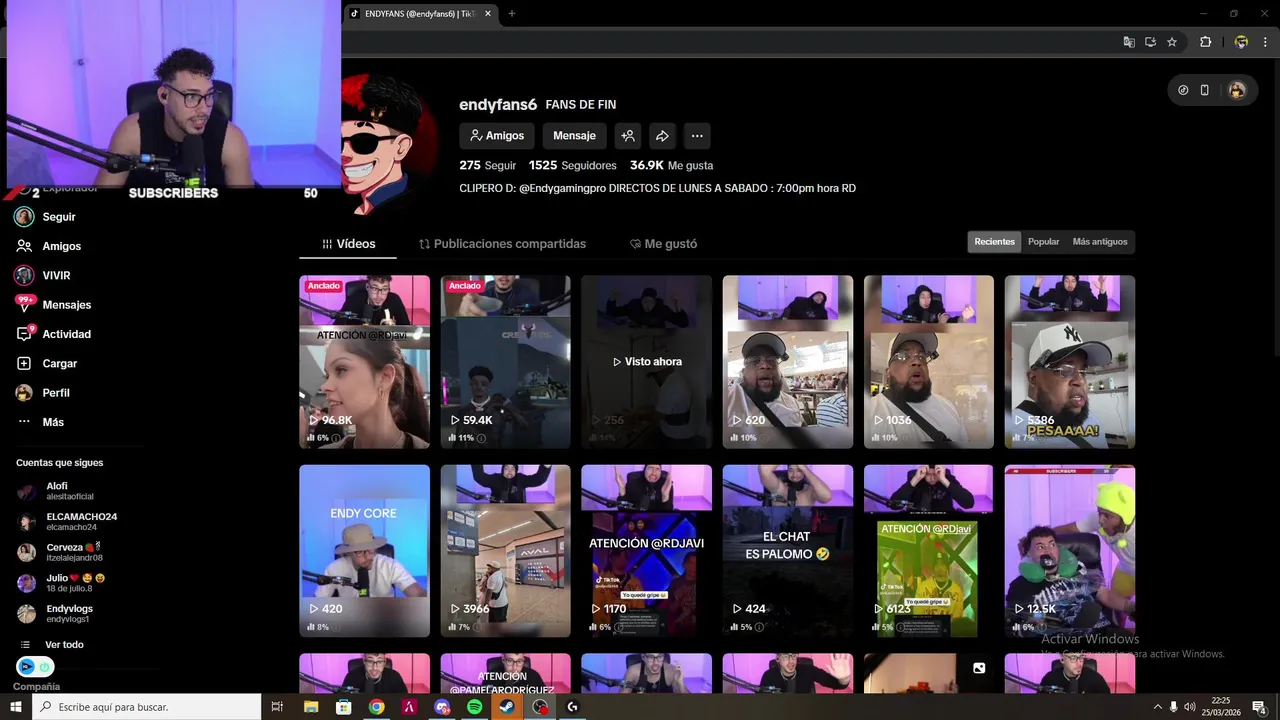The image size is (1280, 720).
Task: Open the video with 620 views
Action: tap(788, 362)
